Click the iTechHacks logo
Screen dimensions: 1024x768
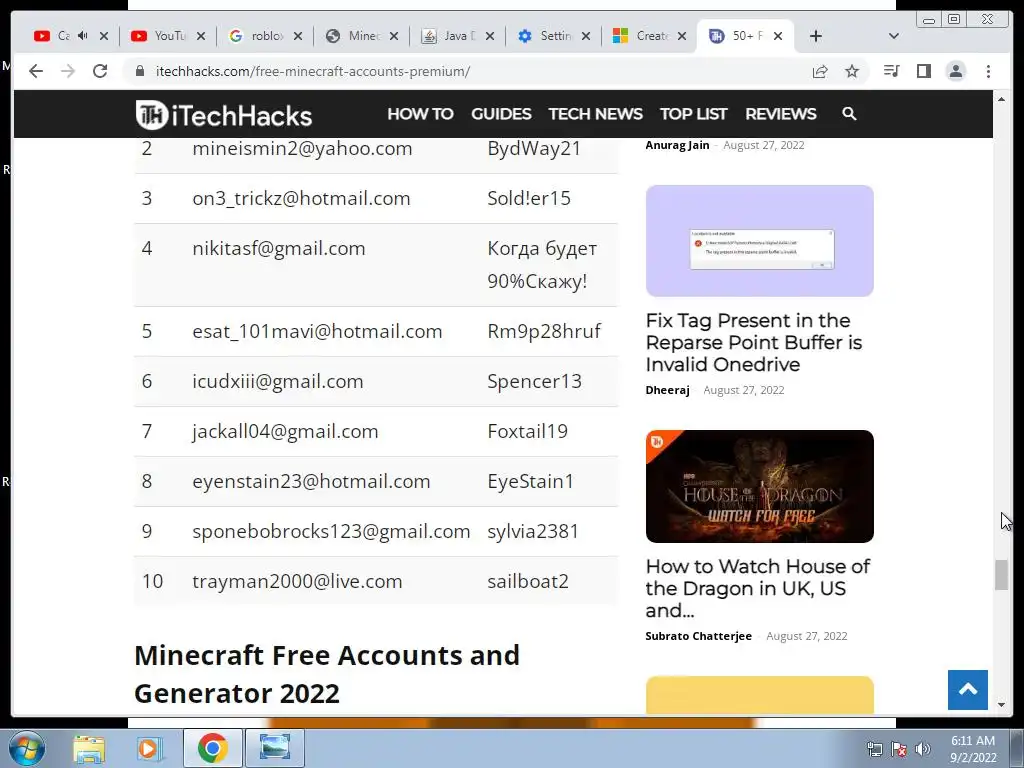(223, 115)
